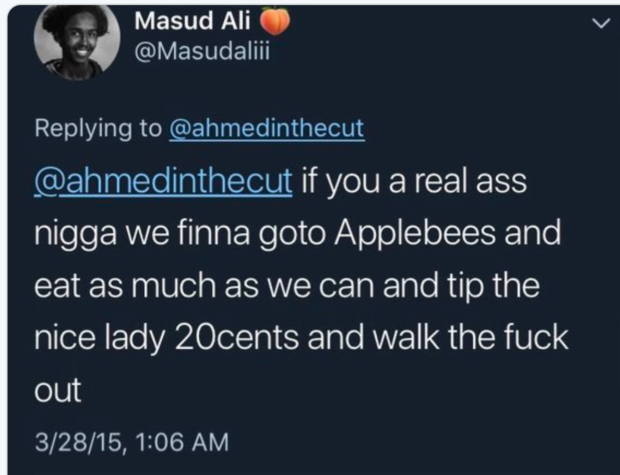Viewport: 620px width, 475px height.
Task: Open the tweet options chevron menu
Action: pos(598,23)
